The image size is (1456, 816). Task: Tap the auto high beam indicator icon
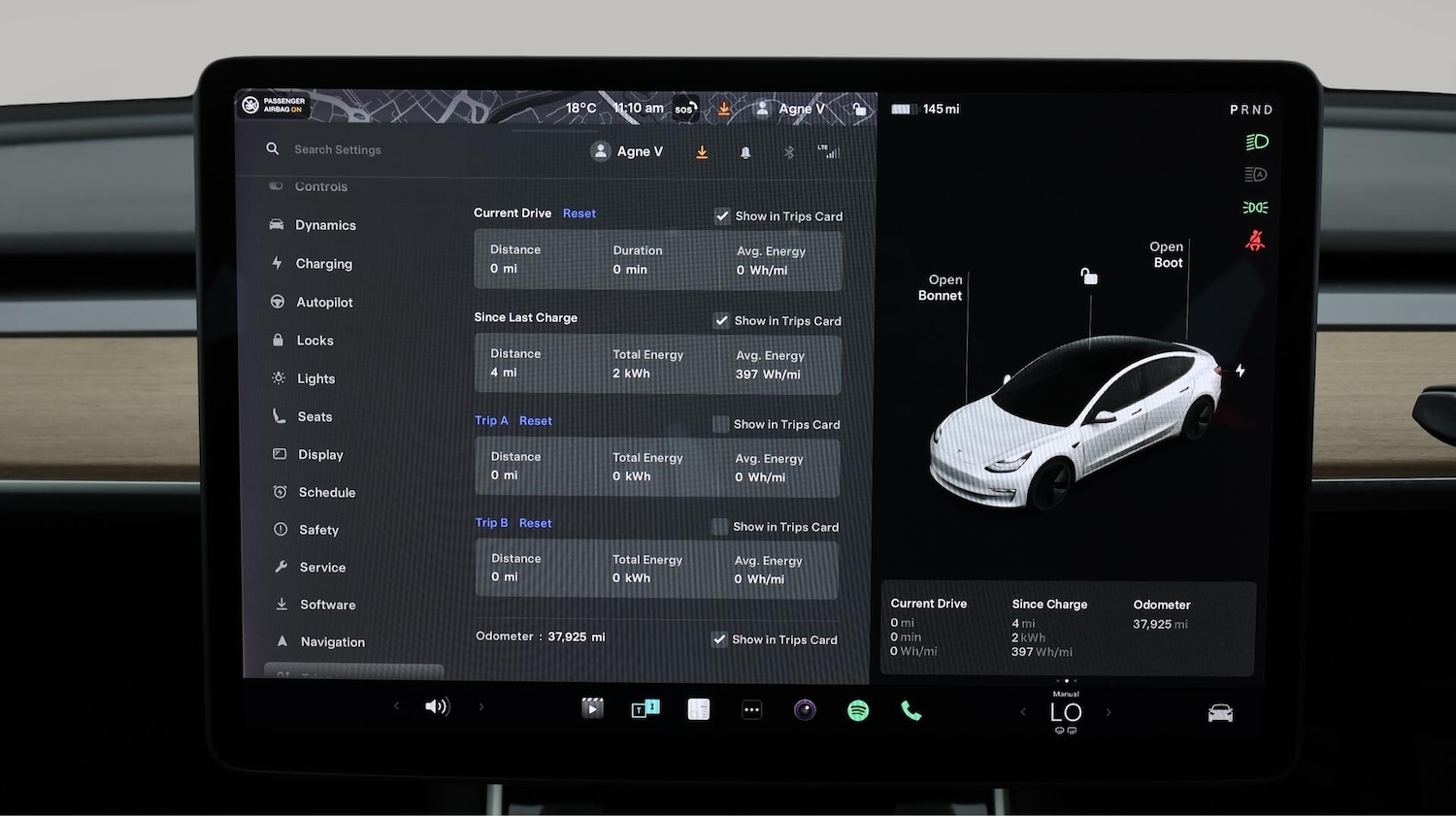tap(1256, 175)
